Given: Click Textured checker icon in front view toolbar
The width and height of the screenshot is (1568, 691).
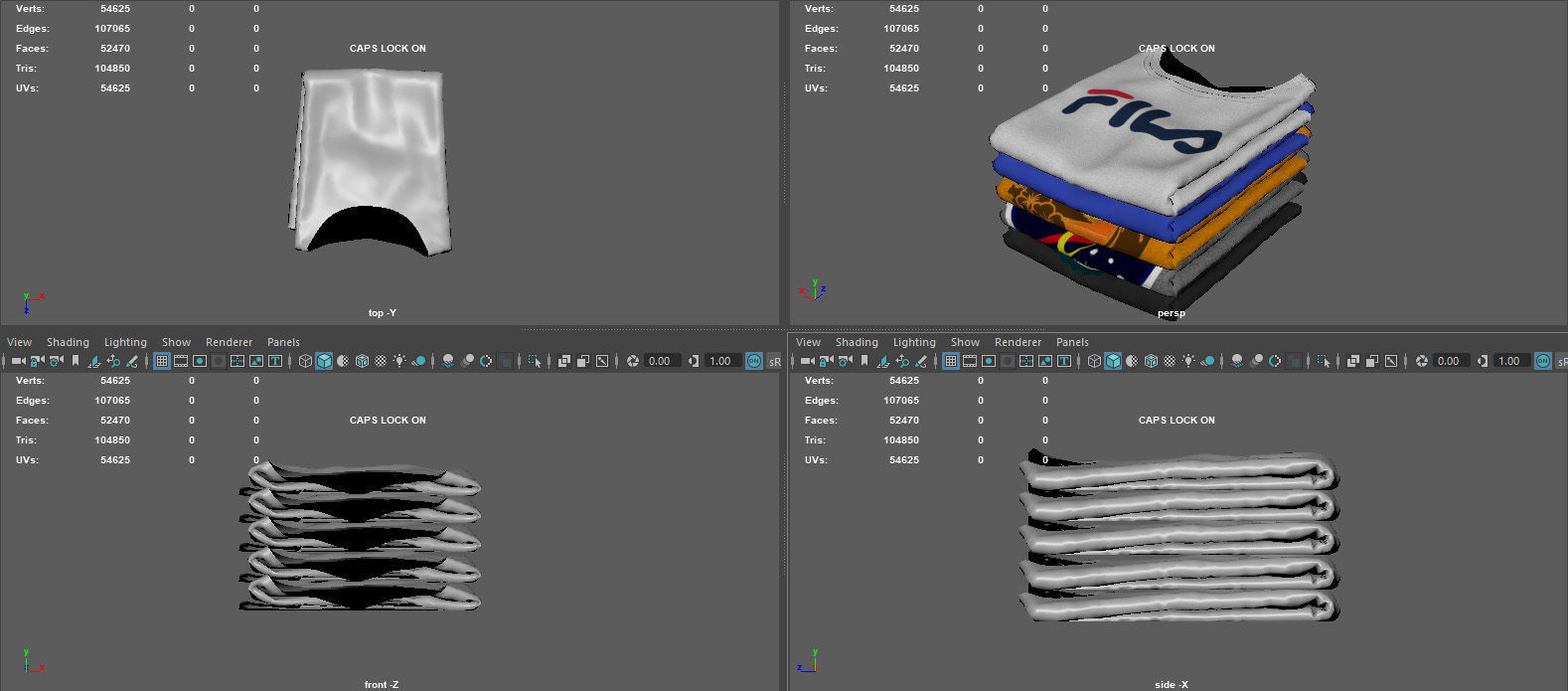Looking at the screenshot, I should coord(381,361).
